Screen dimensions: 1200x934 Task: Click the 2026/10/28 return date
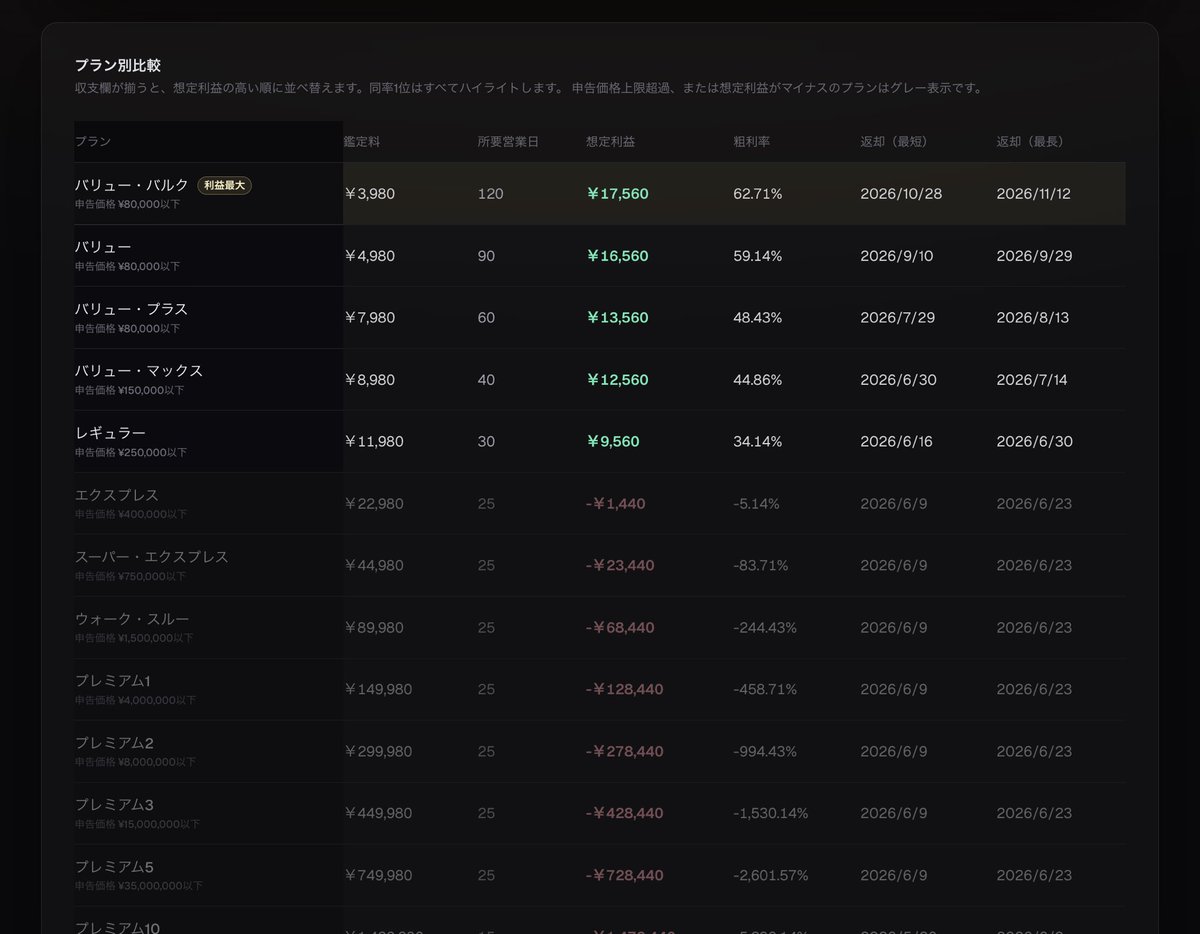(901, 194)
